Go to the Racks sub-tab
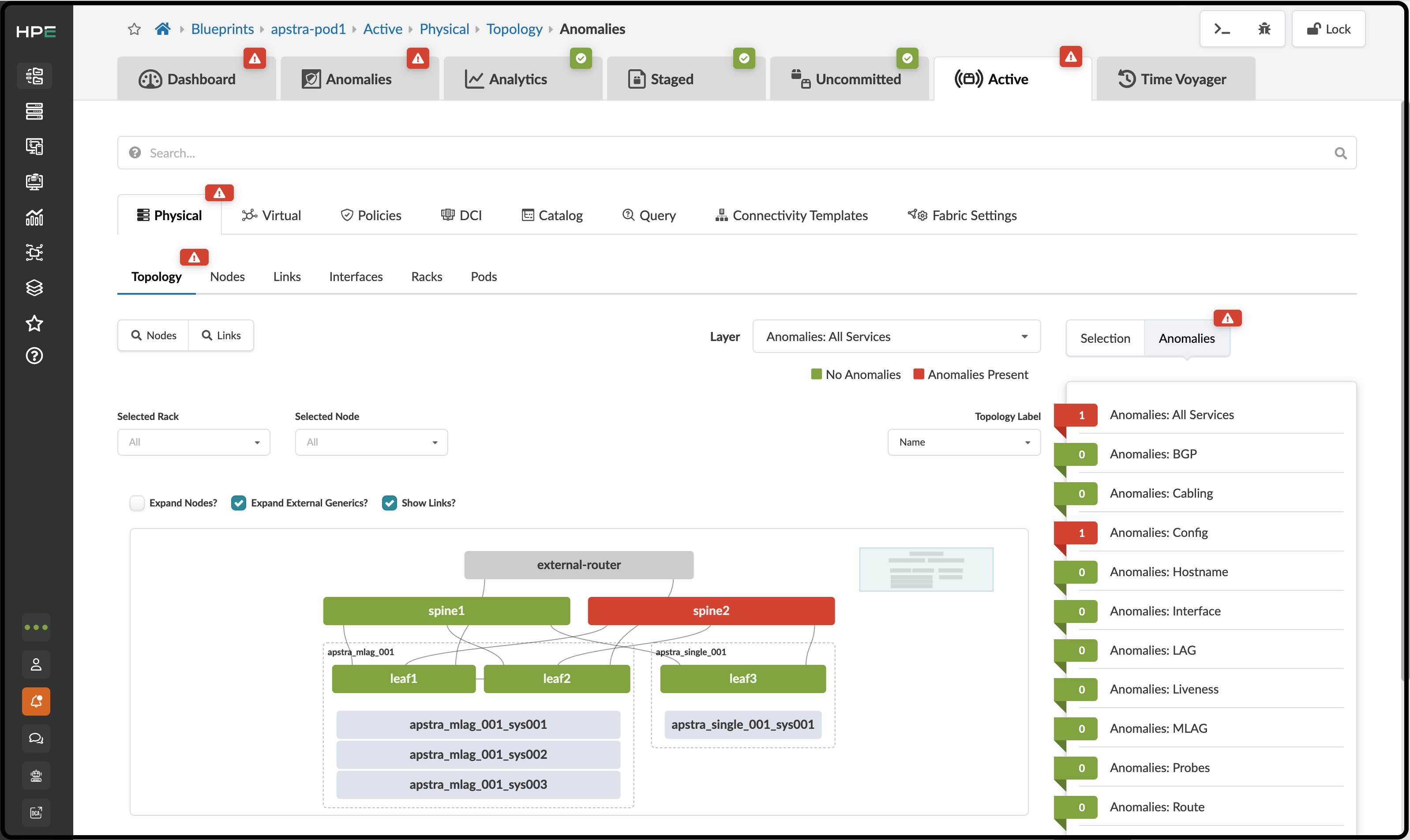Screen dimensions: 1410x840 coord(426,276)
